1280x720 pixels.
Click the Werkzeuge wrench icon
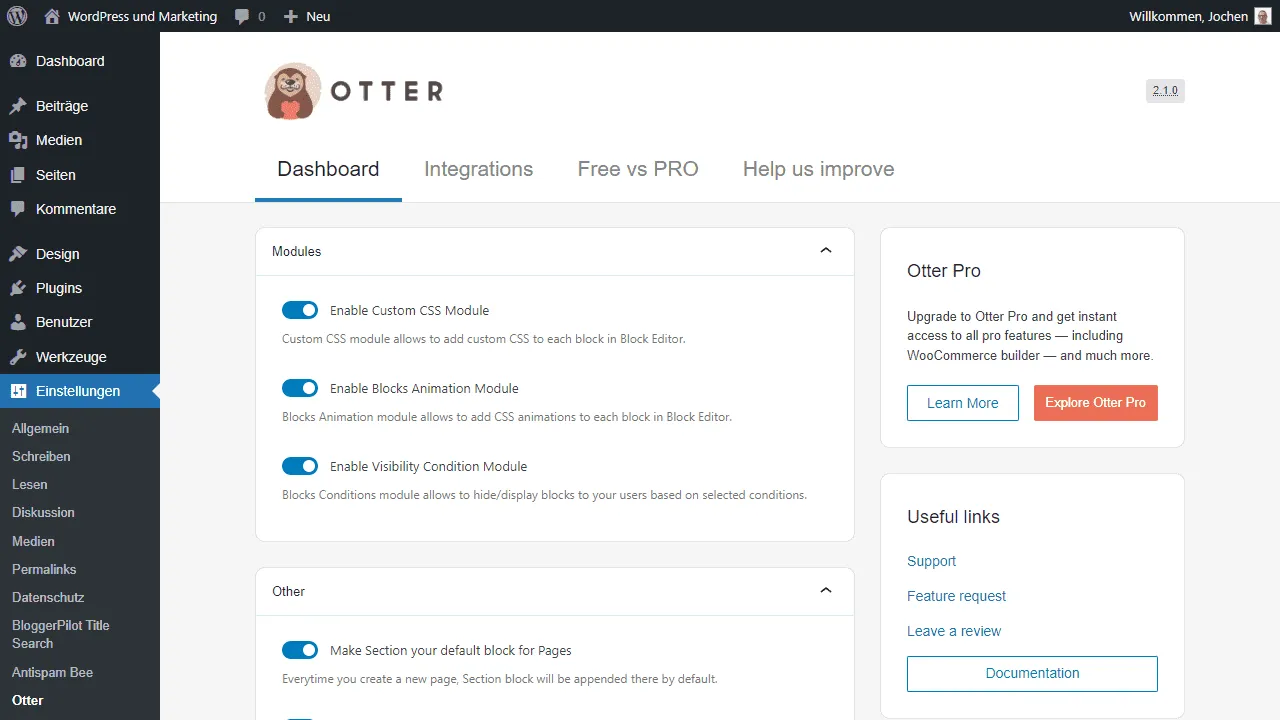(x=18, y=357)
